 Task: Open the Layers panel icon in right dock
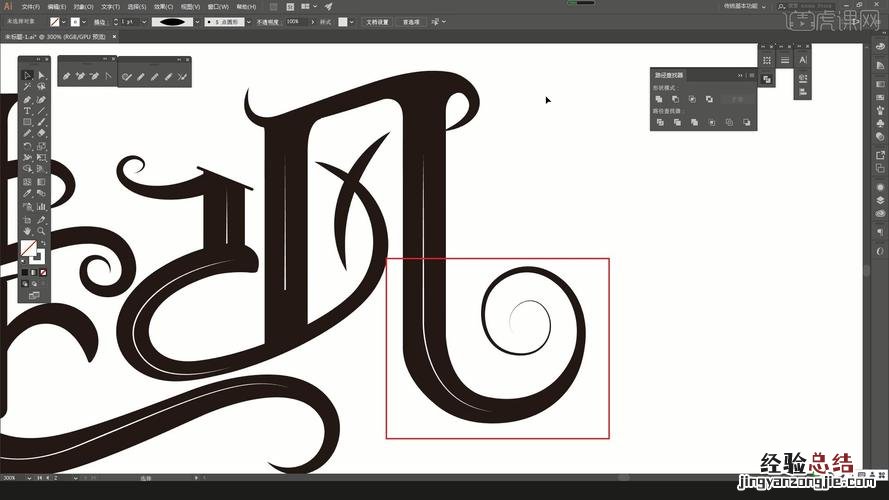(x=880, y=200)
